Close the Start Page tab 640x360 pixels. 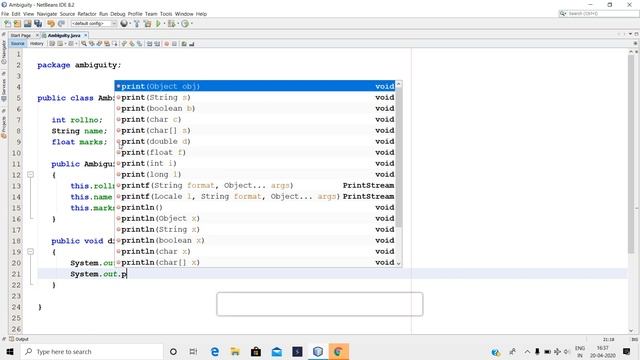37,36
